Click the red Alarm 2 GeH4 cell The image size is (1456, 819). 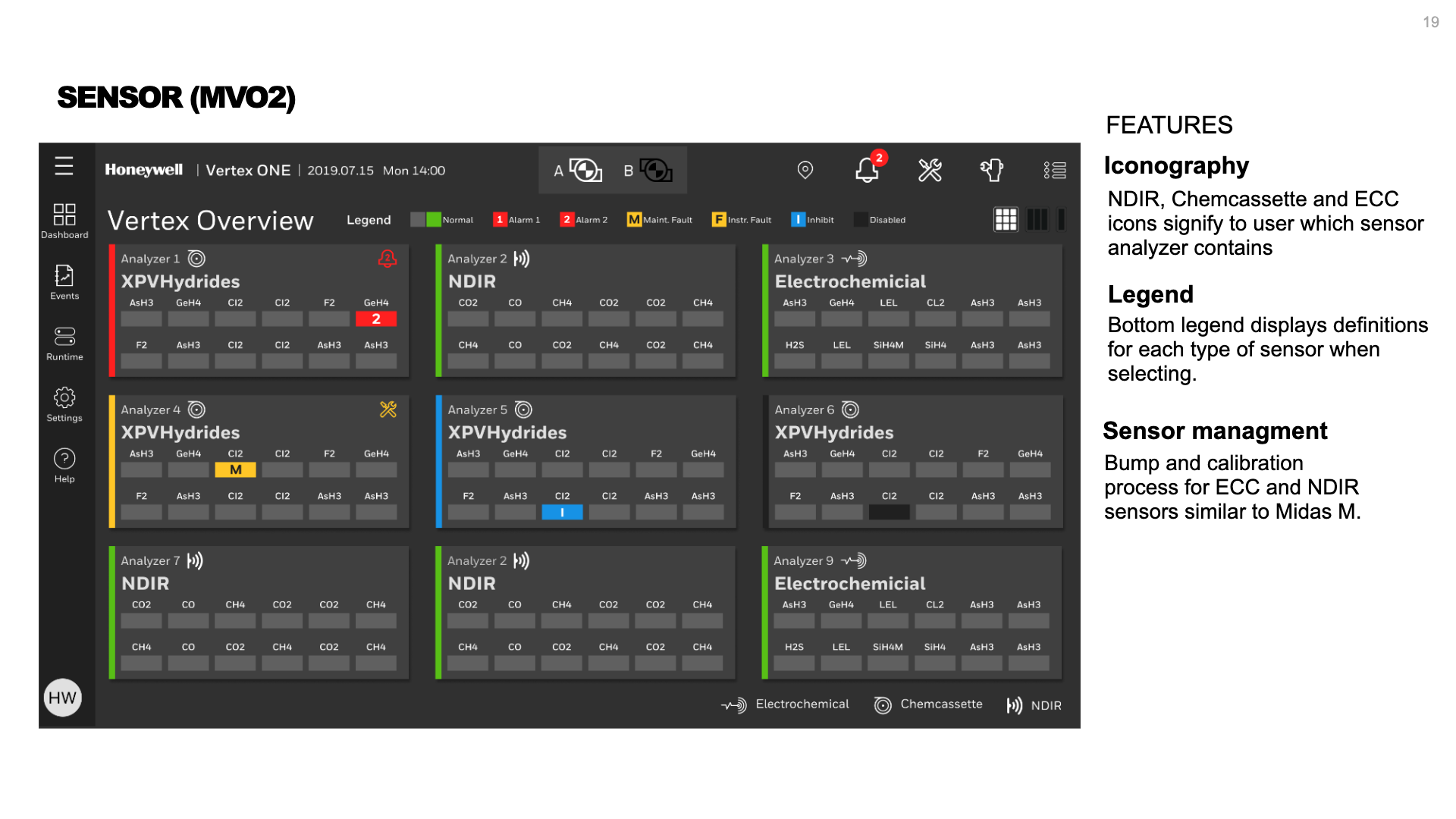tap(376, 319)
